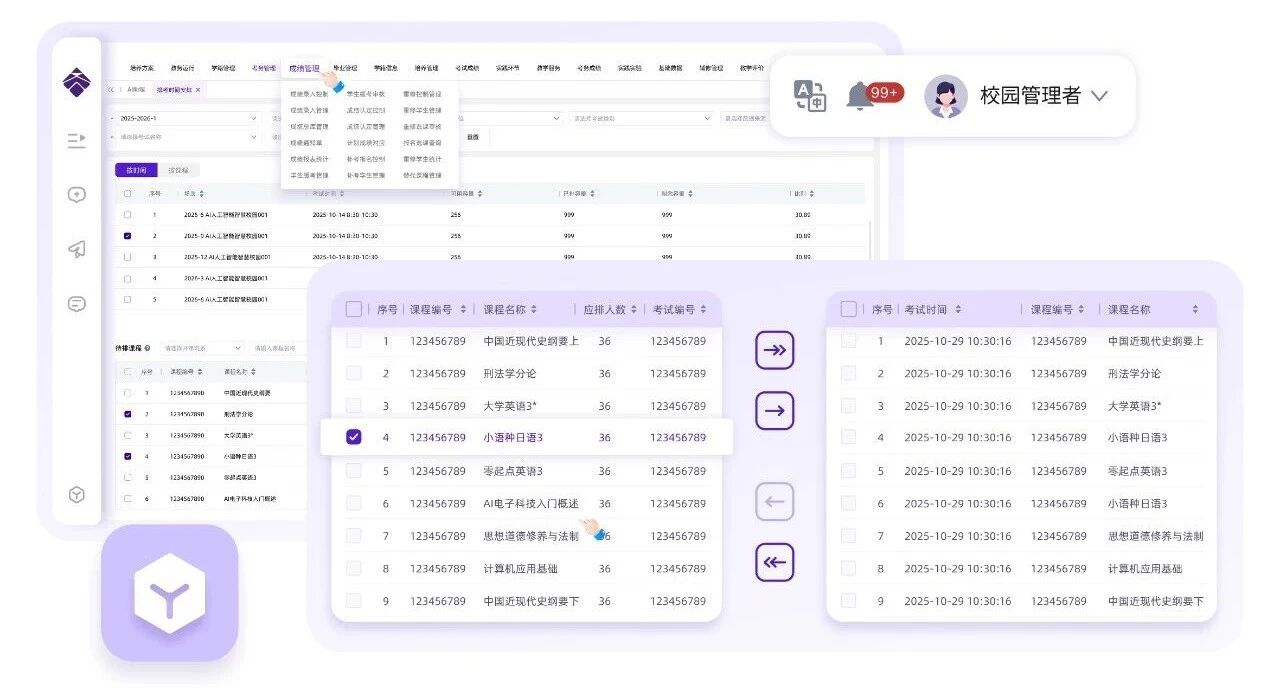Toggle select-all checkbox in right table header
The height and width of the screenshot is (688, 1280).
tap(849, 309)
